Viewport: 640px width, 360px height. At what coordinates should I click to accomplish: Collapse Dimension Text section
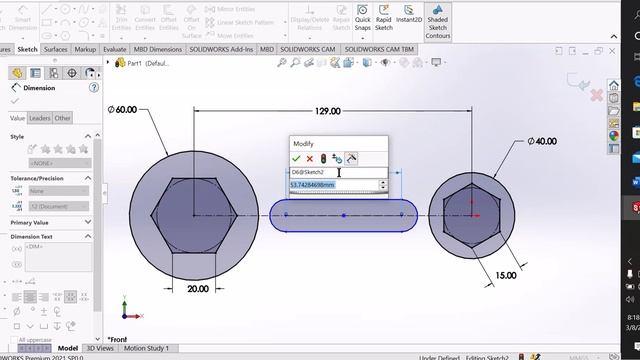pyautogui.click(x=88, y=236)
